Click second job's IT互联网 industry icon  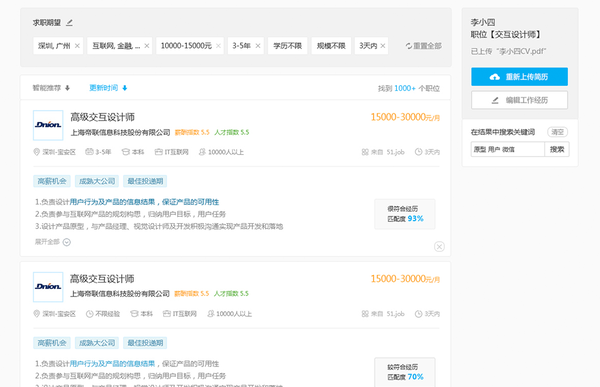pos(166,314)
